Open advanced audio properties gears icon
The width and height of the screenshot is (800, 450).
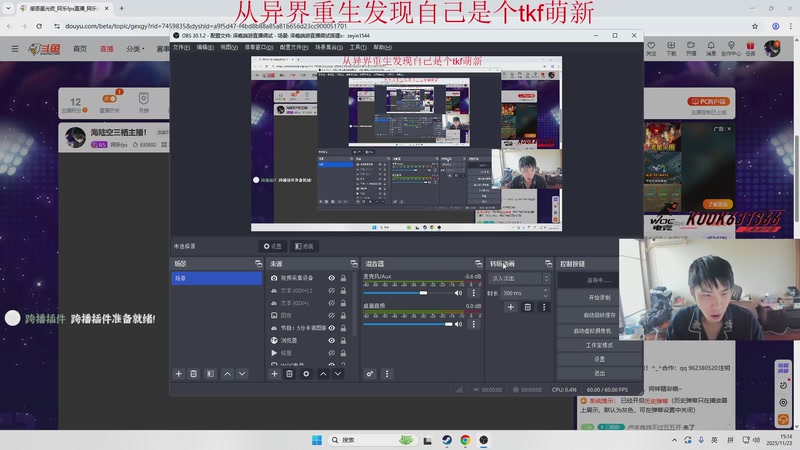coord(370,374)
